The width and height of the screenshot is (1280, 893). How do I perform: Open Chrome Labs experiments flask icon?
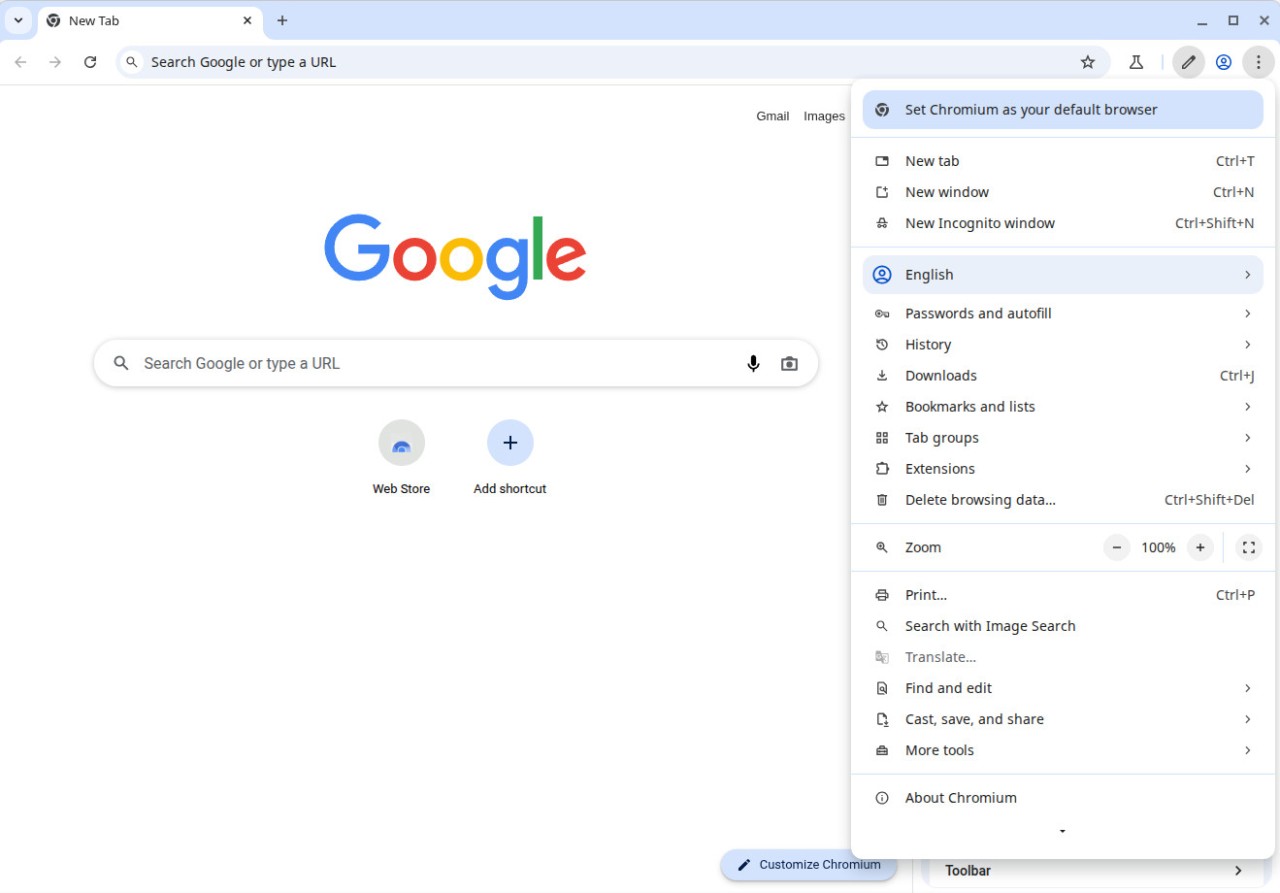[x=1136, y=61]
